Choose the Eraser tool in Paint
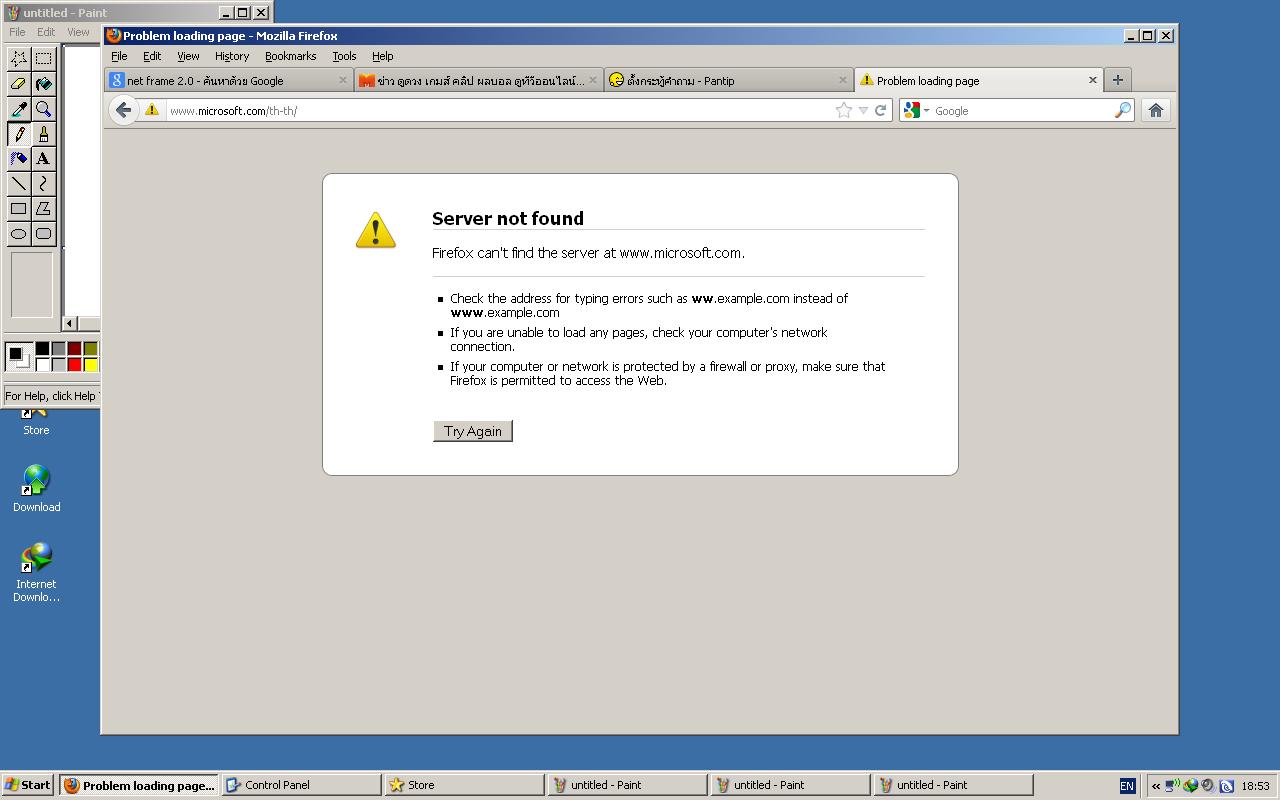Viewport: 1280px width, 800px height. click(18, 84)
